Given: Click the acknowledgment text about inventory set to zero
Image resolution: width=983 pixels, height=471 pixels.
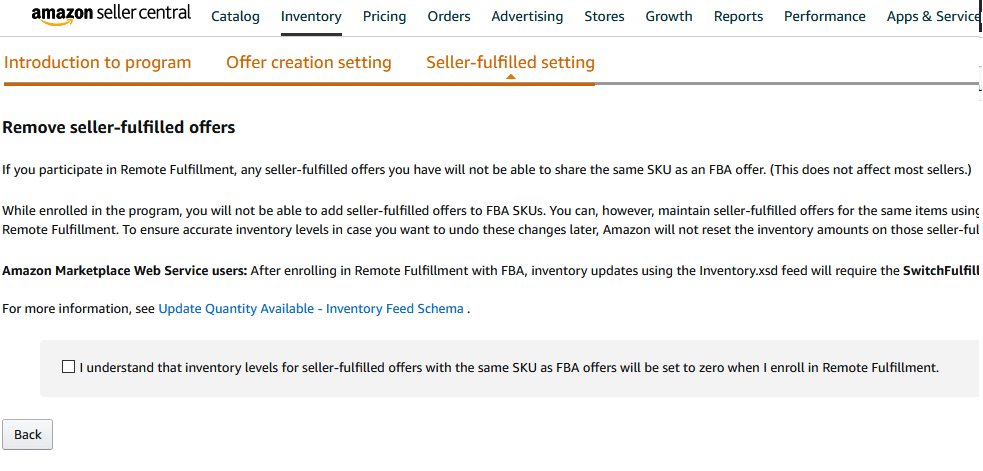Looking at the screenshot, I should [509, 368].
